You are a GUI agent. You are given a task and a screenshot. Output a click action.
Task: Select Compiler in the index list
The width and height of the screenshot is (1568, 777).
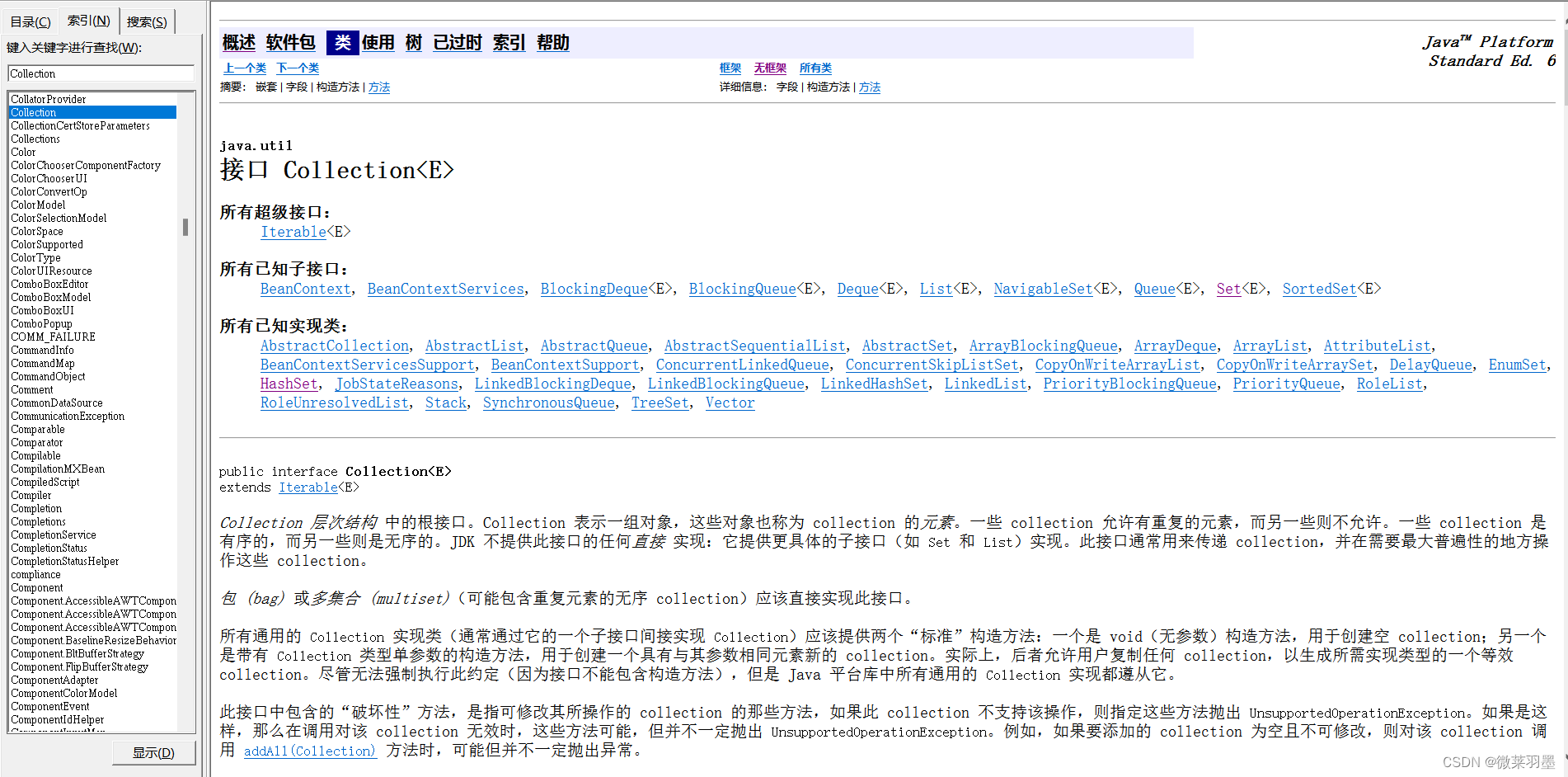pyautogui.click(x=31, y=495)
